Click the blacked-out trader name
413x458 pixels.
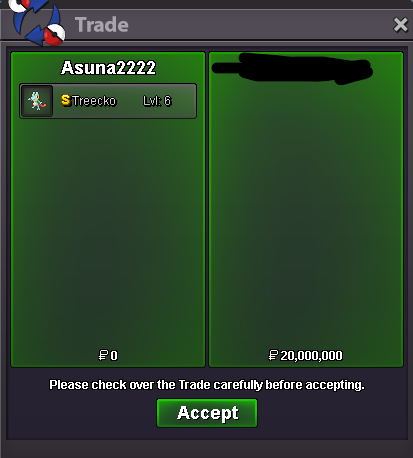(x=293, y=69)
